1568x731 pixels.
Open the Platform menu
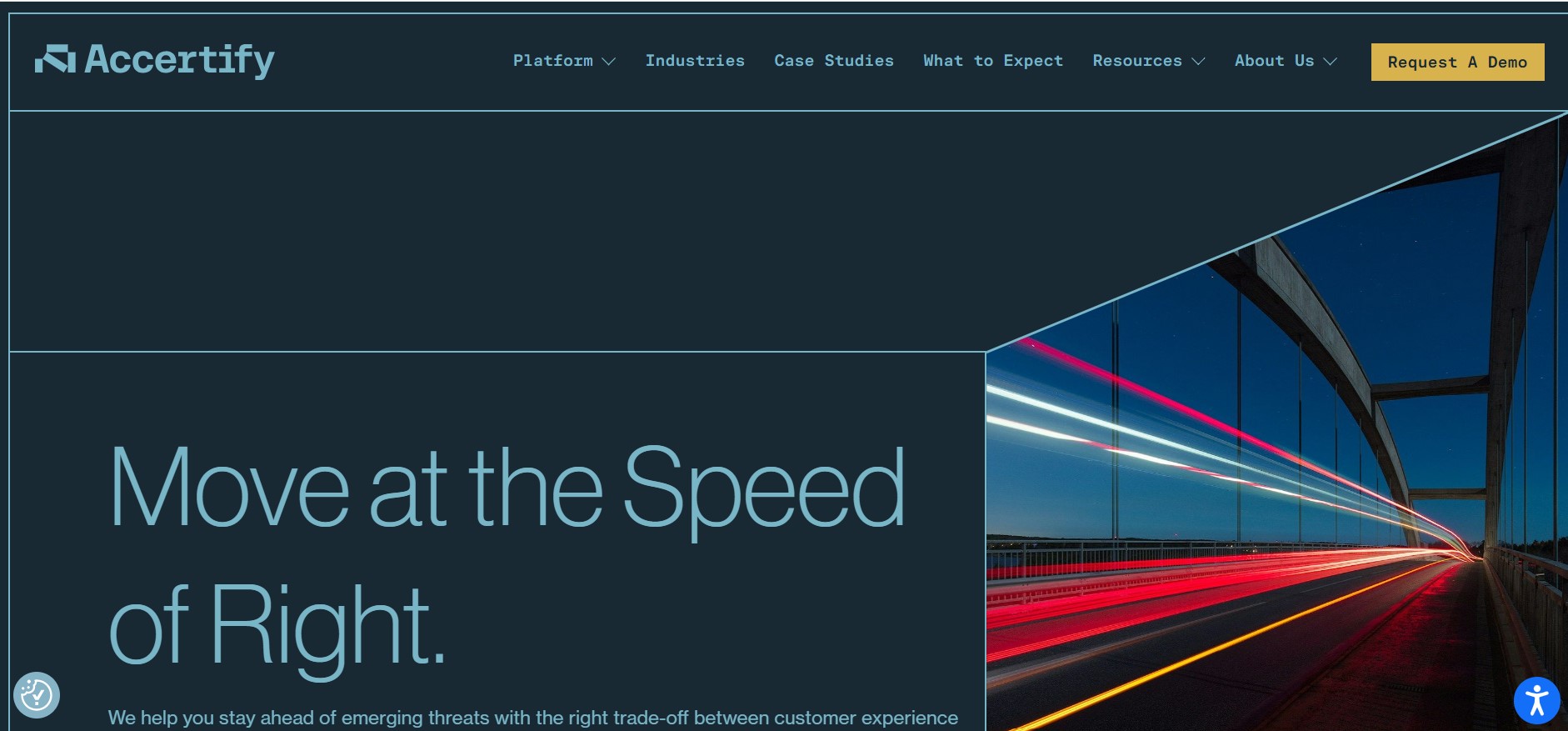[x=553, y=61]
